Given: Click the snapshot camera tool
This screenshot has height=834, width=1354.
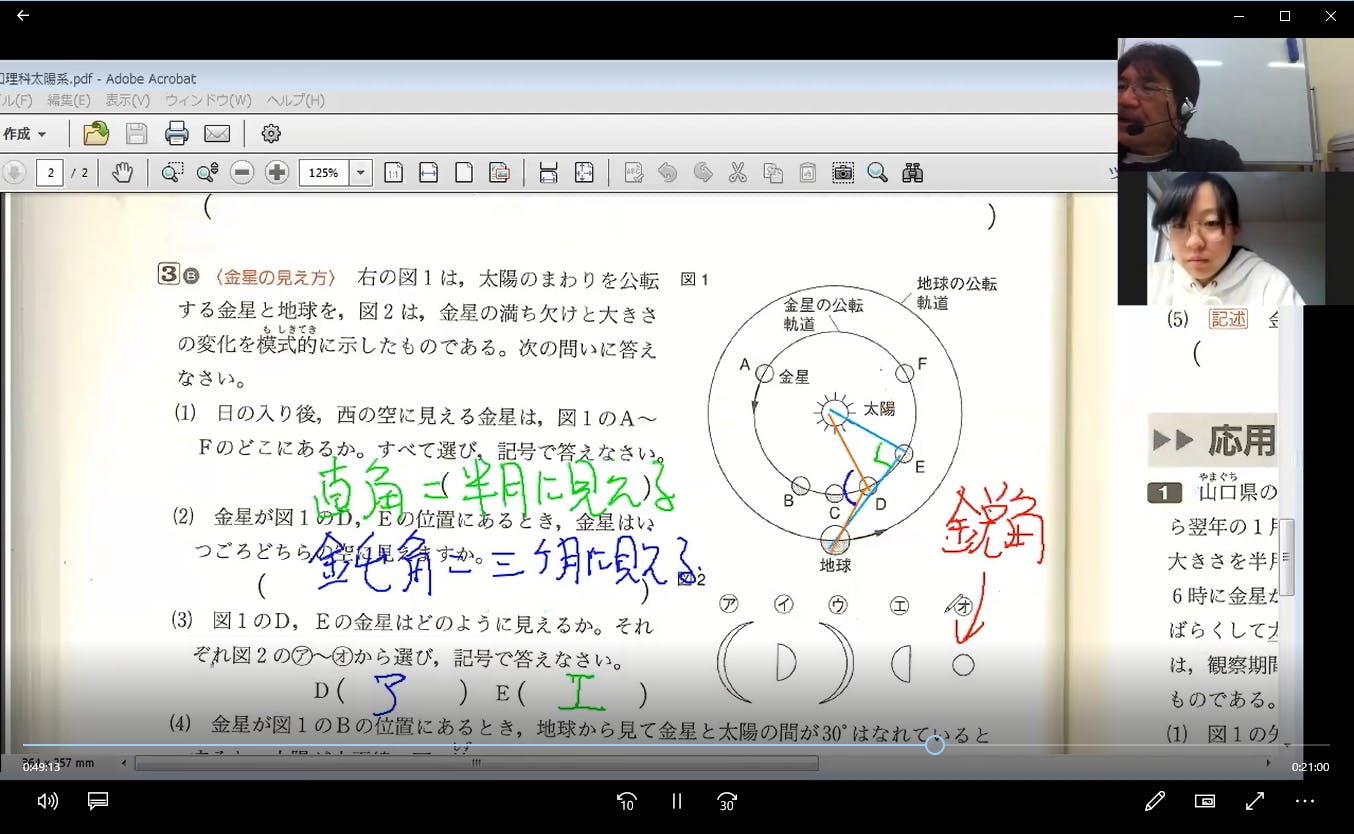Looking at the screenshot, I should point(843,173).
